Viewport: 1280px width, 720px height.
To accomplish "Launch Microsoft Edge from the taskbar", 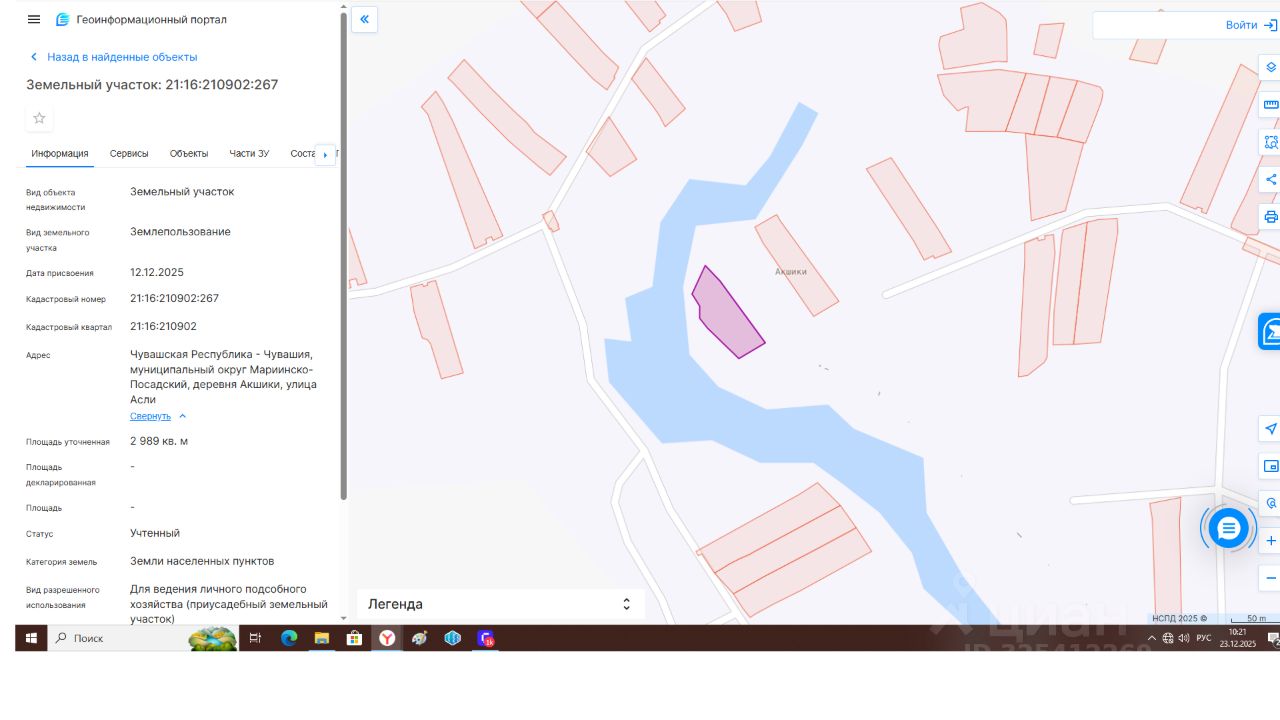I will [x=289, y=638].
